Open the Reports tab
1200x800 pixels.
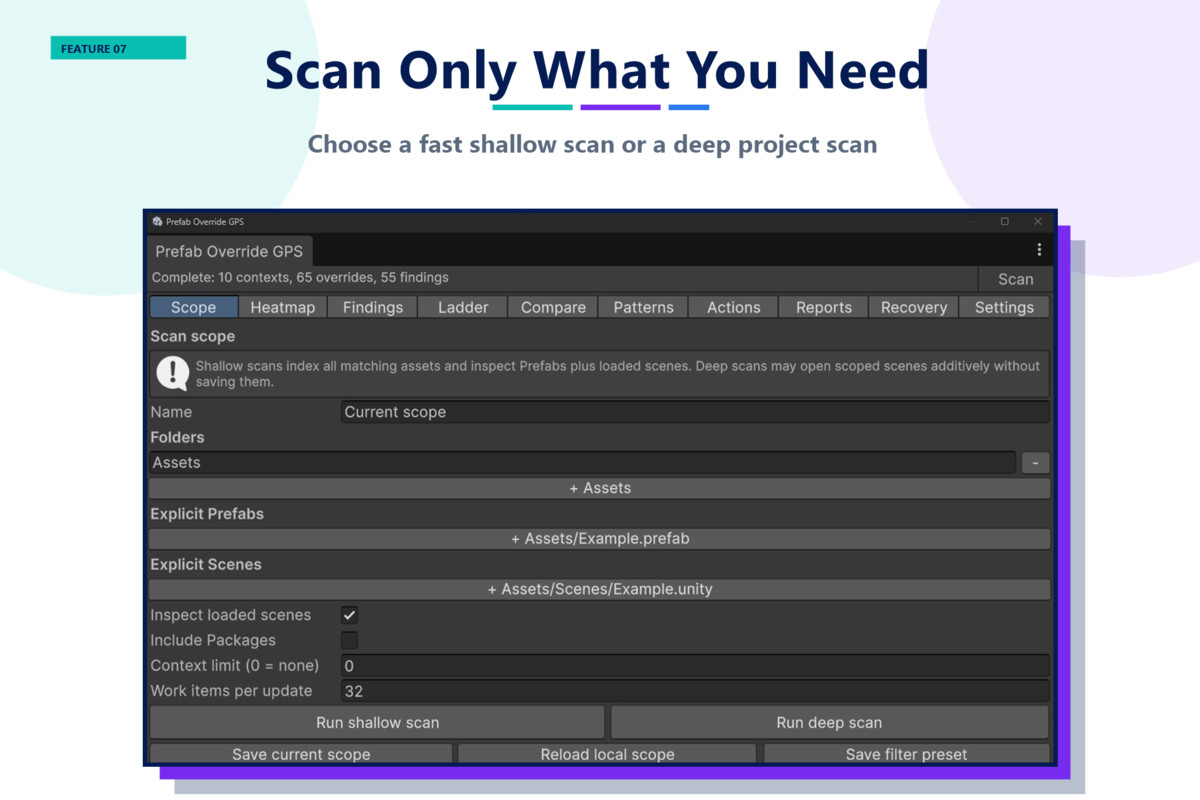pos(824,307)
